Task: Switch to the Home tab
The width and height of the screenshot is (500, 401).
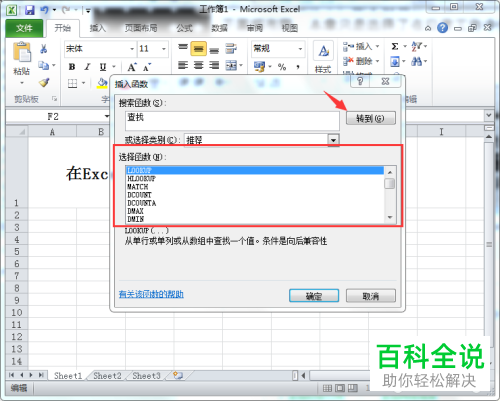Action: [x=63, y=28]
